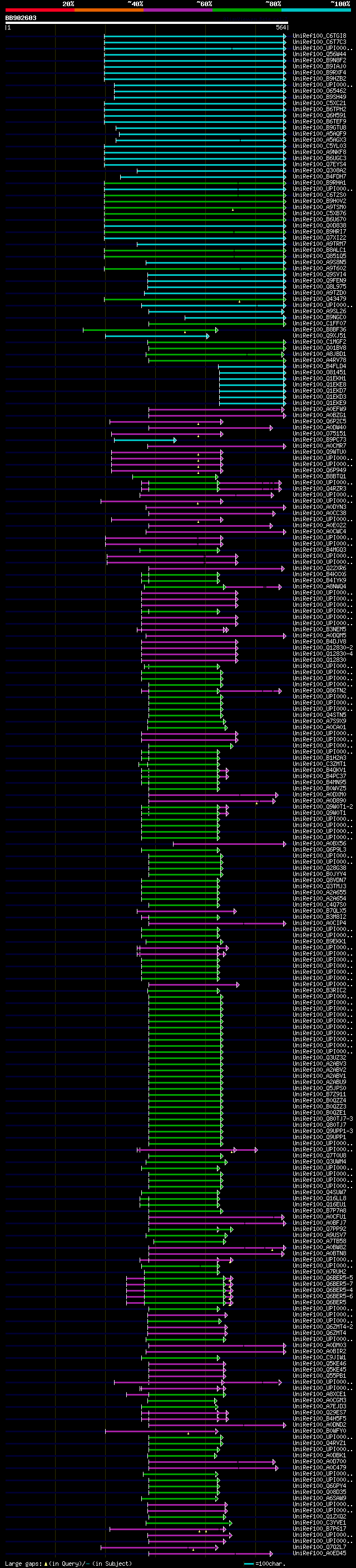
Task: Select hit label UniRef100_Q22XR6
Action: click(319, 568)
